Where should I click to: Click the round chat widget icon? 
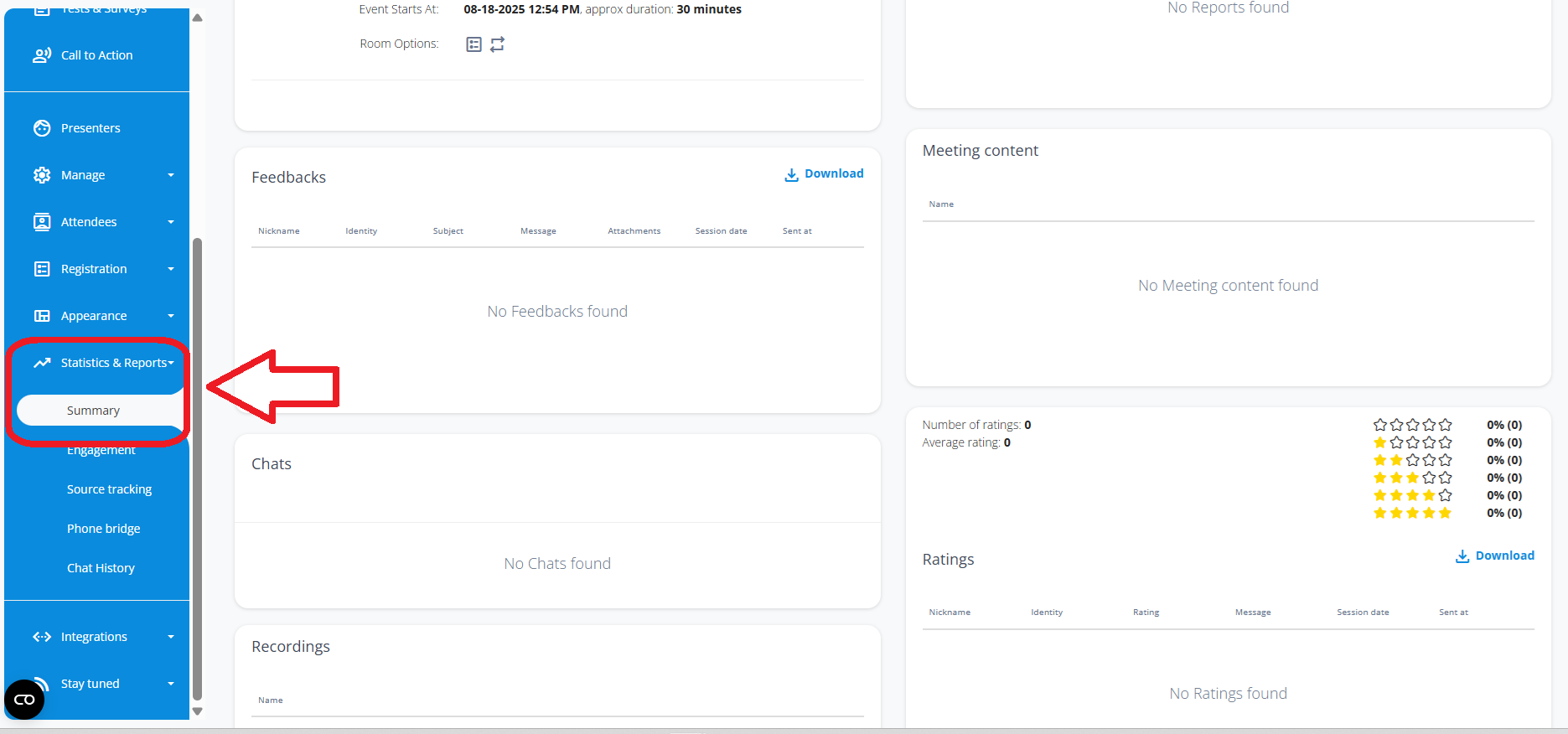[x=24, y=700]
